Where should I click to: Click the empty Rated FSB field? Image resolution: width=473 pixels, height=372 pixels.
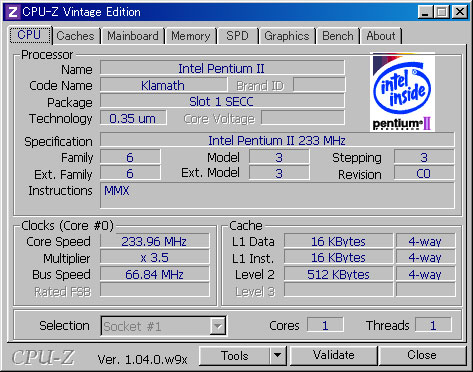point(155,290)
